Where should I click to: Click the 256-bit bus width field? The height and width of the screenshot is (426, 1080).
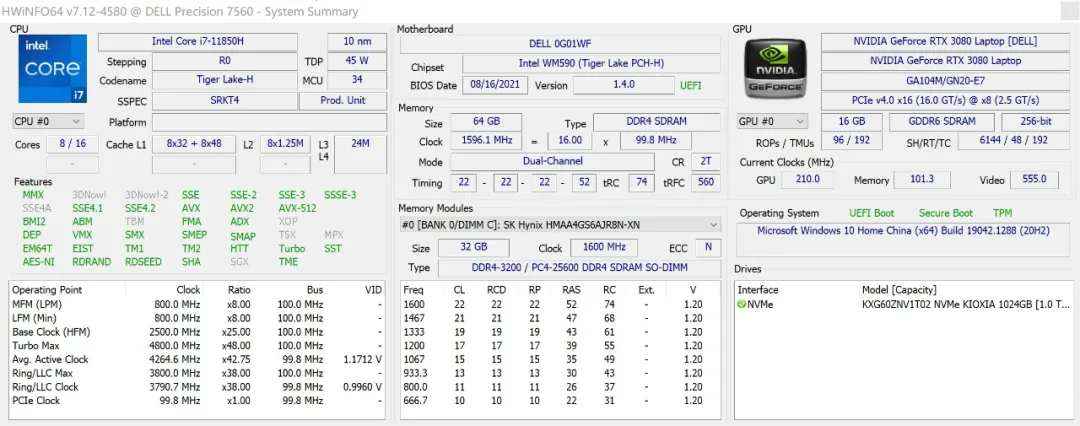coord(1035,122)
